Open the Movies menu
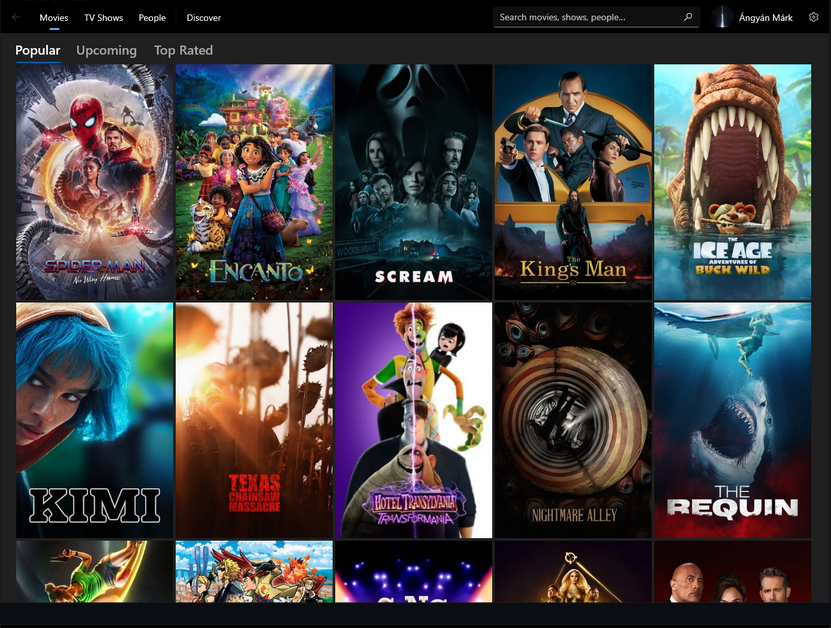Screen dimensions: 831x628 pyautogui.click(x=54, y=17)
